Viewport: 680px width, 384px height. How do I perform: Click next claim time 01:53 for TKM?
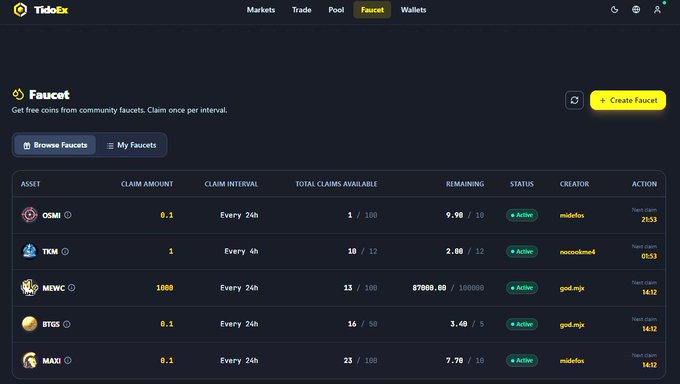[x=649, y=256]
